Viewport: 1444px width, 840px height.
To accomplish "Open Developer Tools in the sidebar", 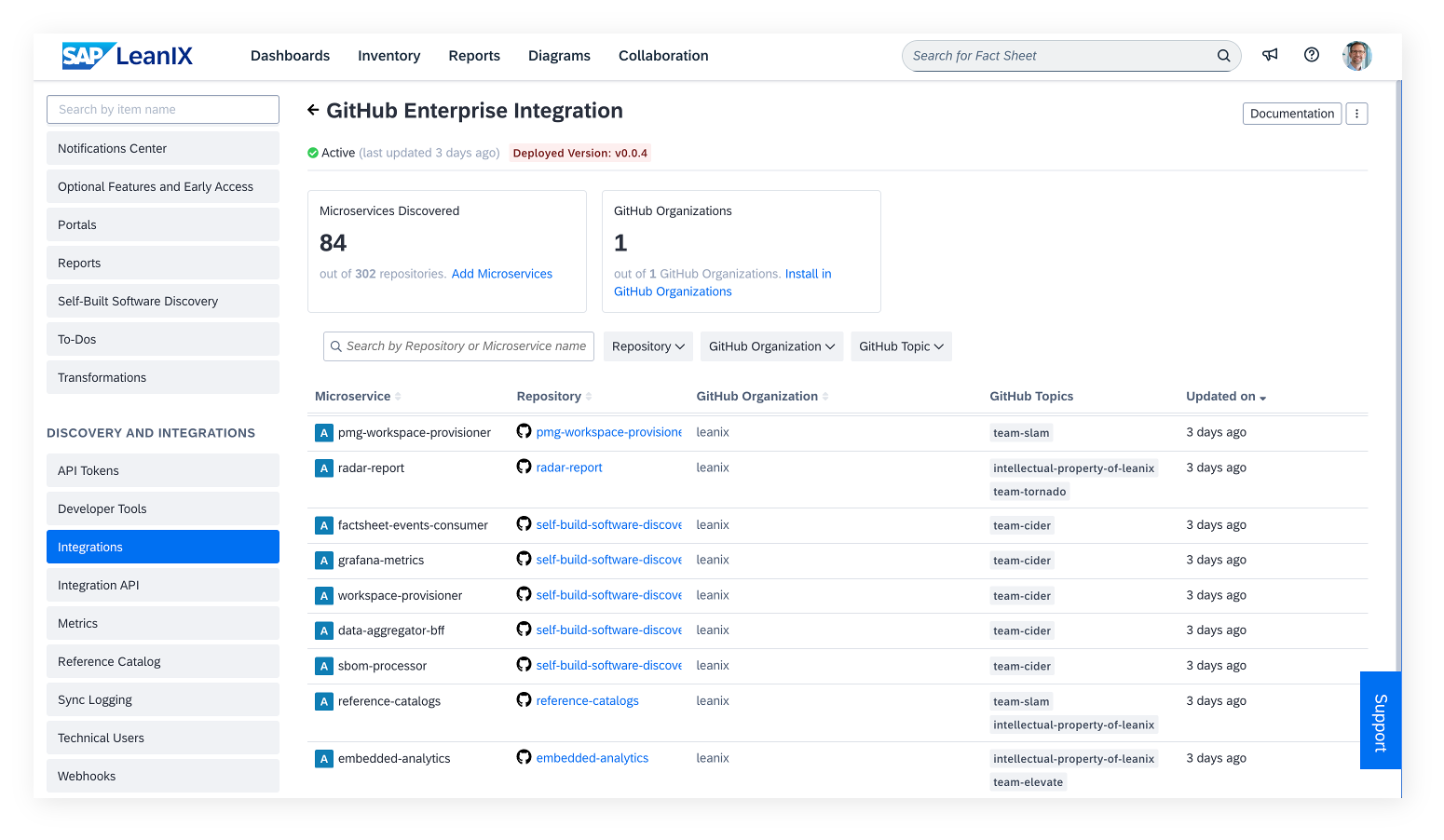I will pyautogui.click(x=163, y=508).
